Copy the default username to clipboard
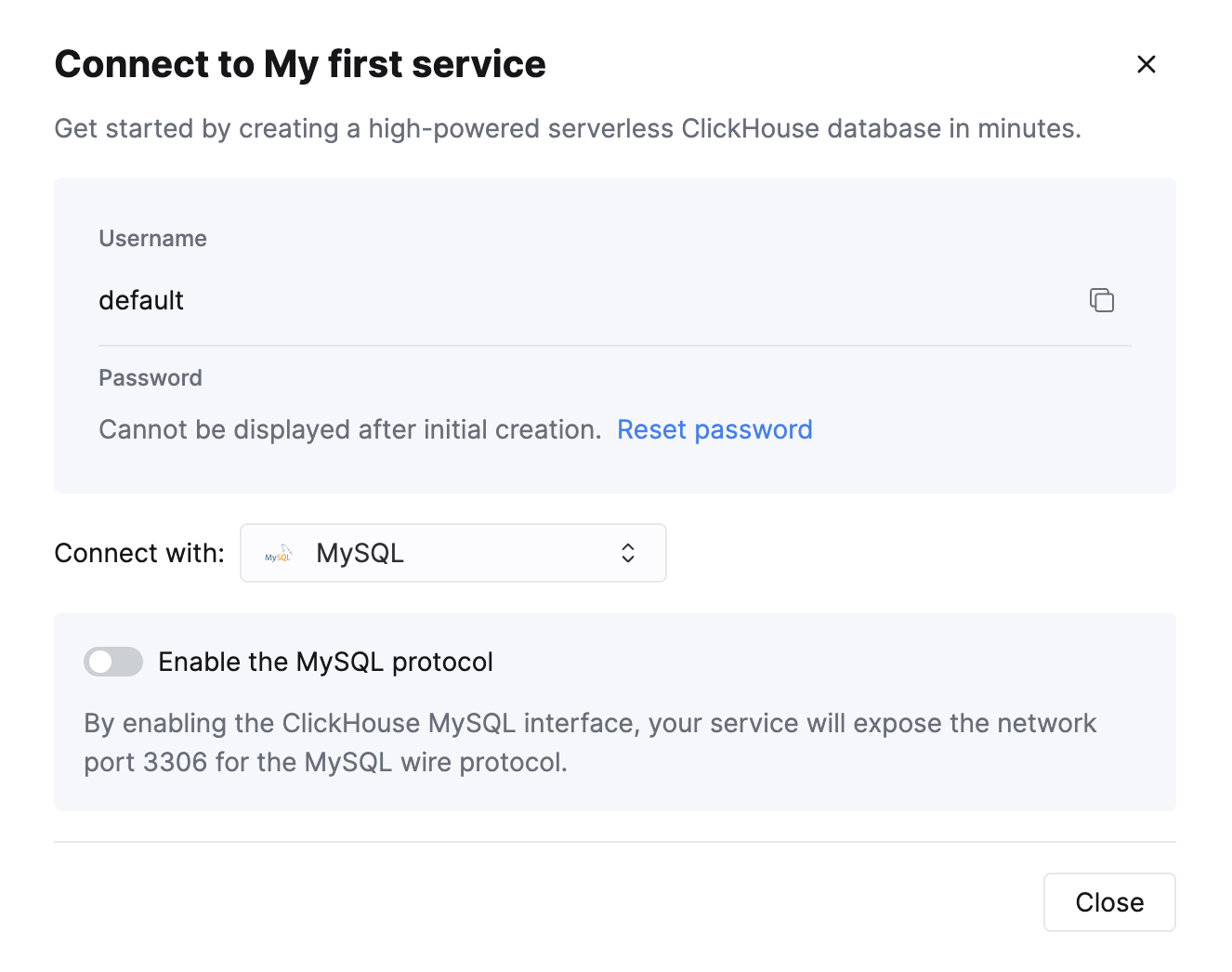Screen dimensions: 1232x972 (x=1101, y=299)
